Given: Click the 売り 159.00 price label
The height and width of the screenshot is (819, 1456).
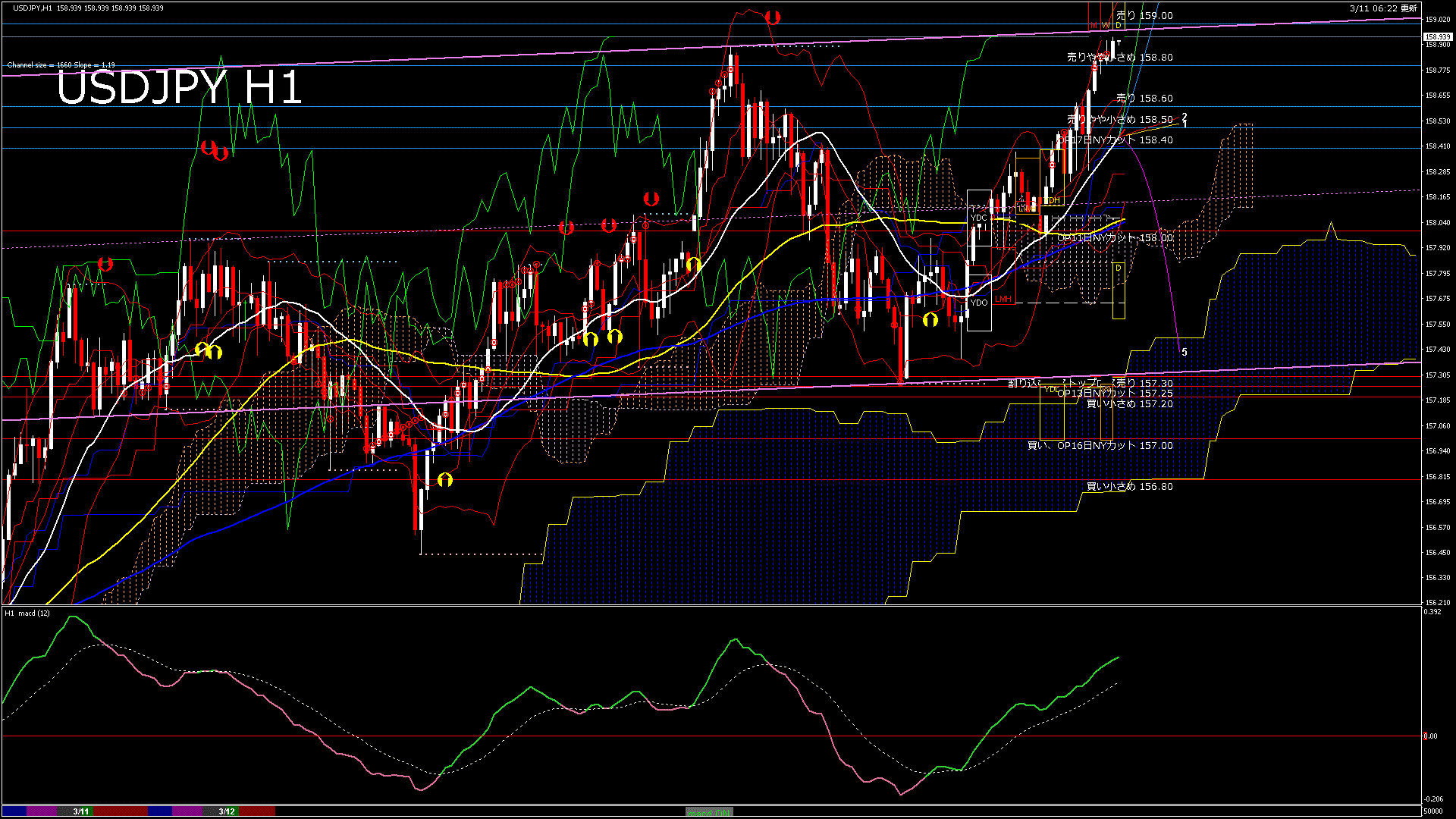Looking at the screenshot, I should pyautogui.click(x=1144, y=15).
